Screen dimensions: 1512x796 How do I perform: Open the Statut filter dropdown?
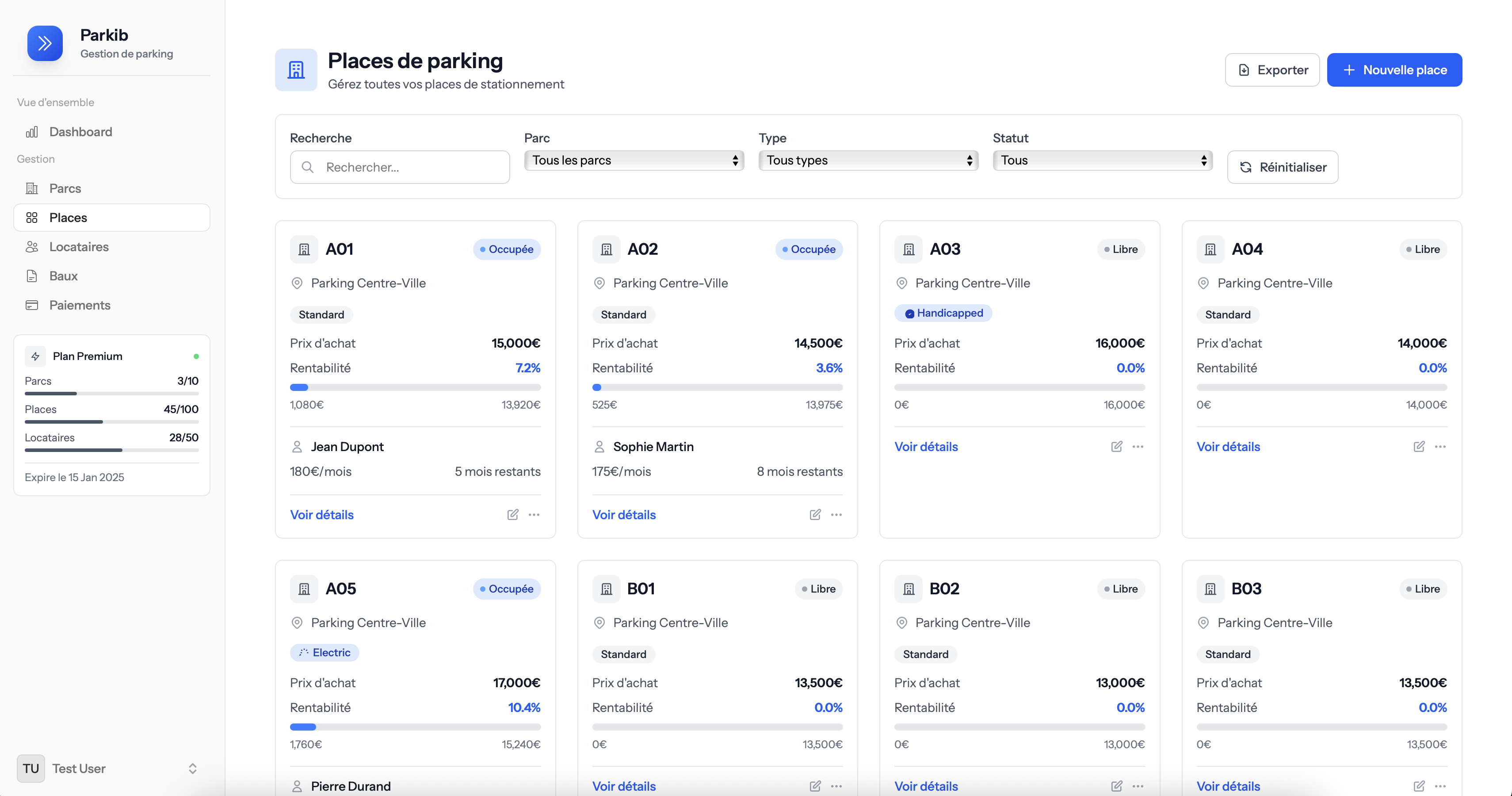click(1102, 160)
